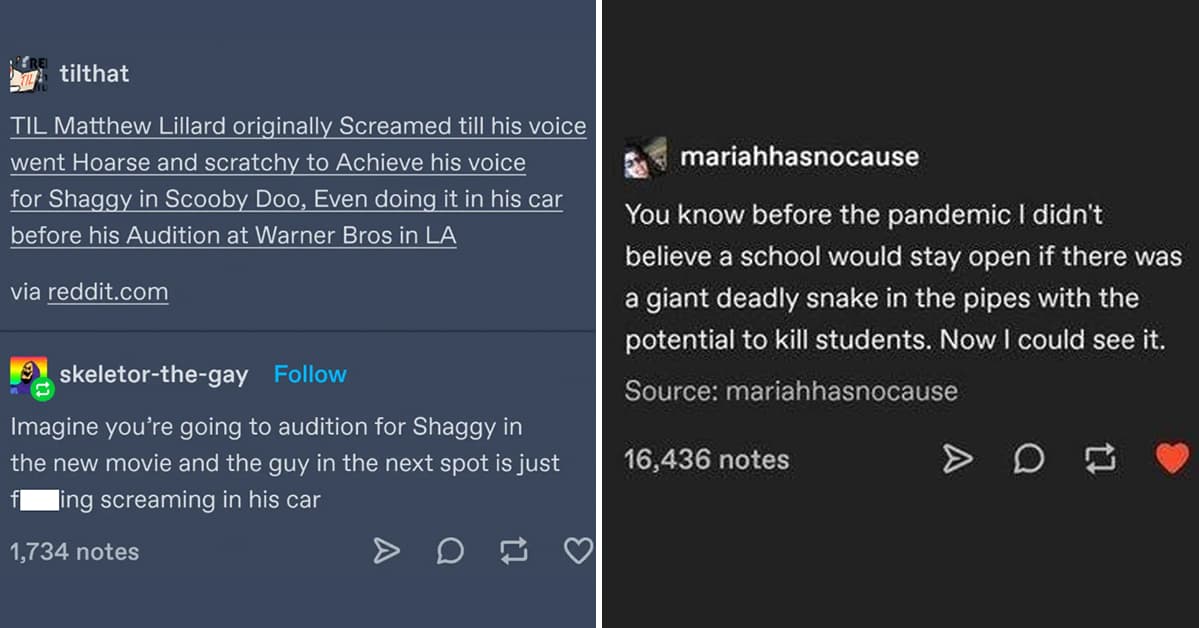View 16,436 notes on snake post
This screenshot has height=628, width=1199.
point(706,460)
